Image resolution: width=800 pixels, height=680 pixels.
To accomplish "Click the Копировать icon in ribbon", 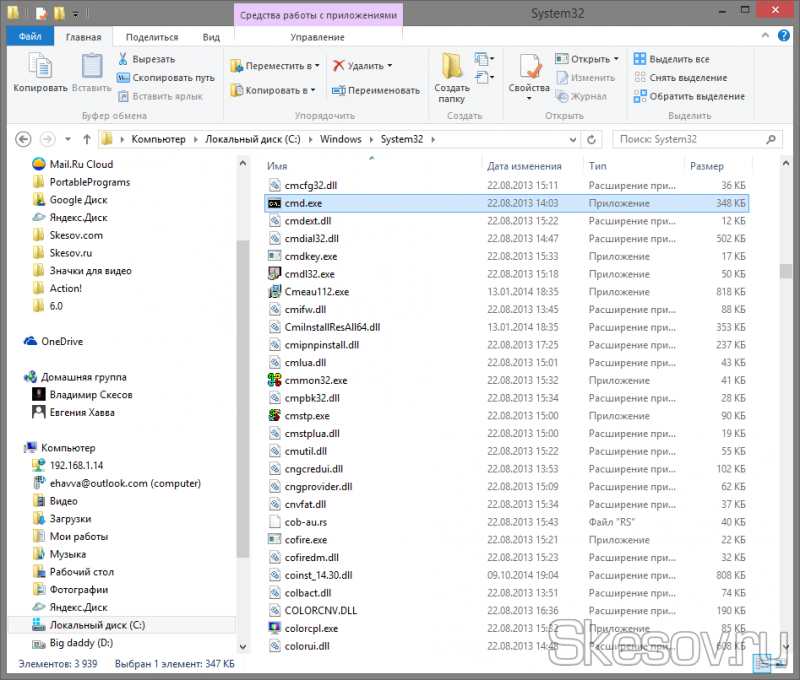I will (40, 67).
